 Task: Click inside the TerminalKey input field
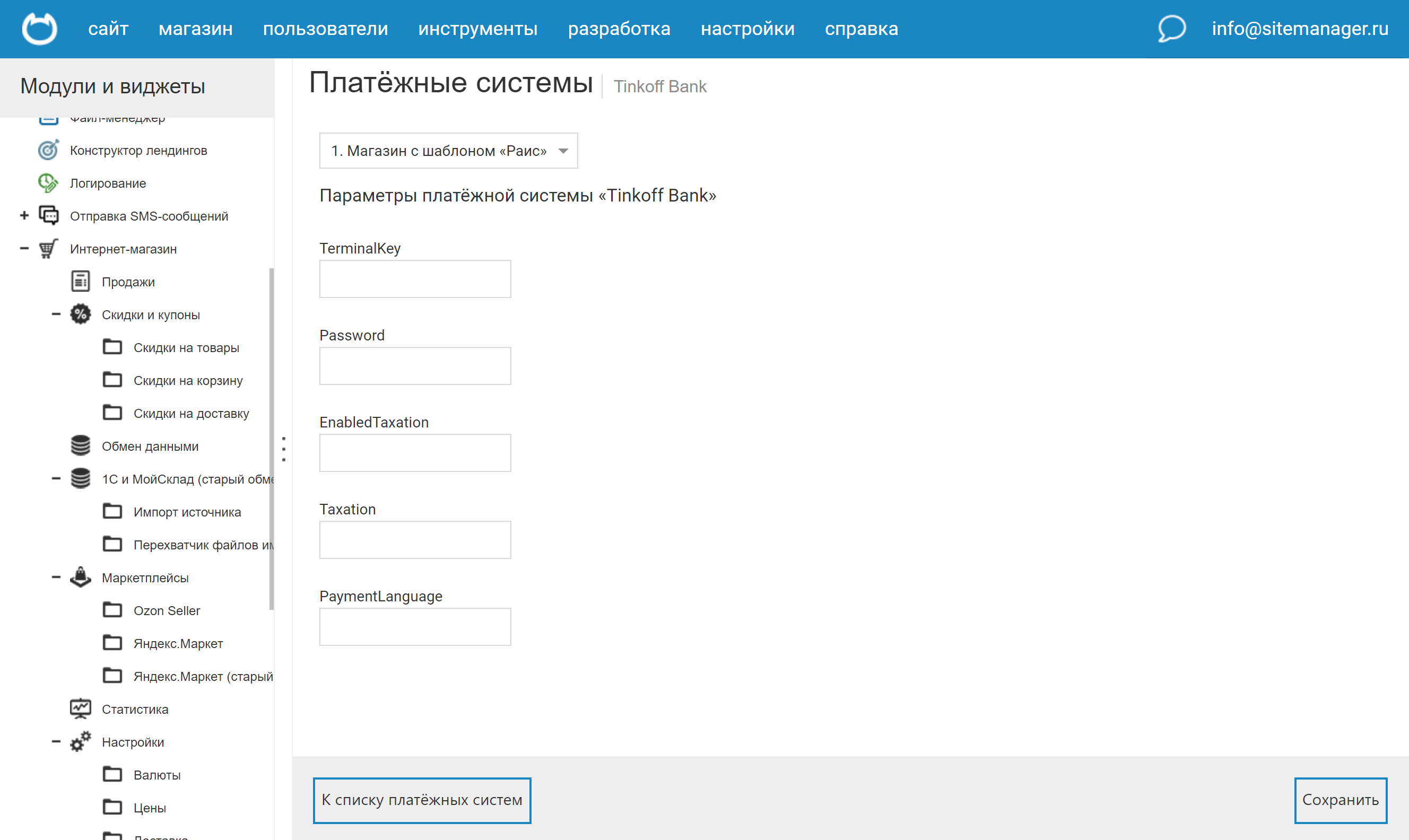(415, 278)
